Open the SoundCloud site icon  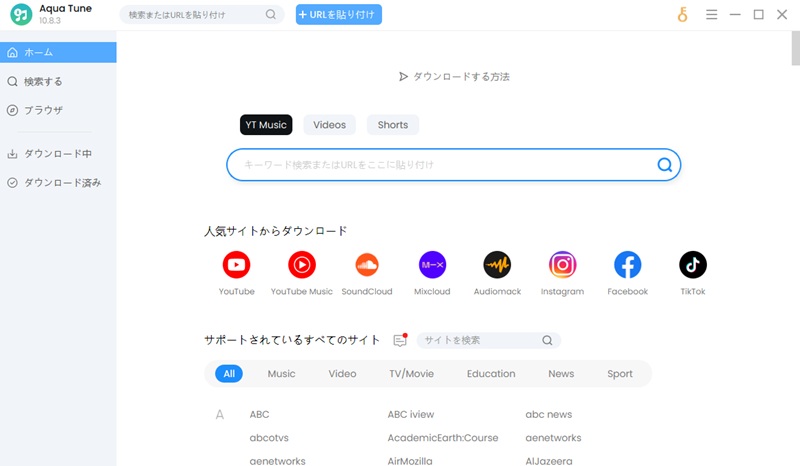tap(367, 264)
